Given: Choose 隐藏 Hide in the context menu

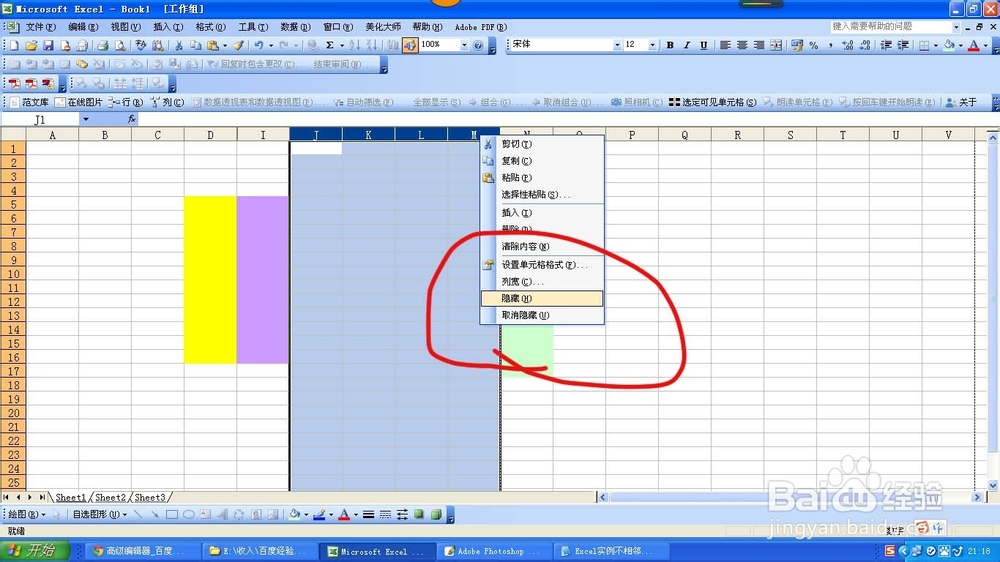Looking at the screenshot, I should click(x=541, y=299).
